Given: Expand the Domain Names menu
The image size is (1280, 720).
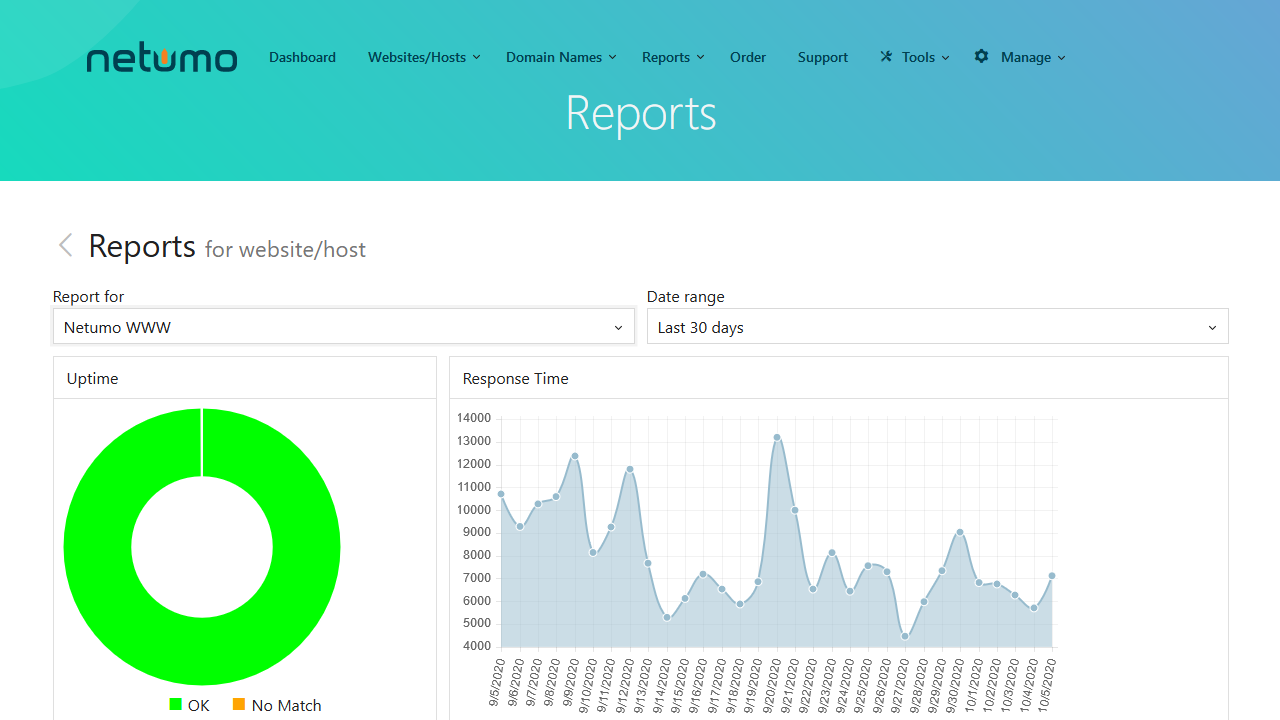Looking at the screenshot, I should 561,57.
